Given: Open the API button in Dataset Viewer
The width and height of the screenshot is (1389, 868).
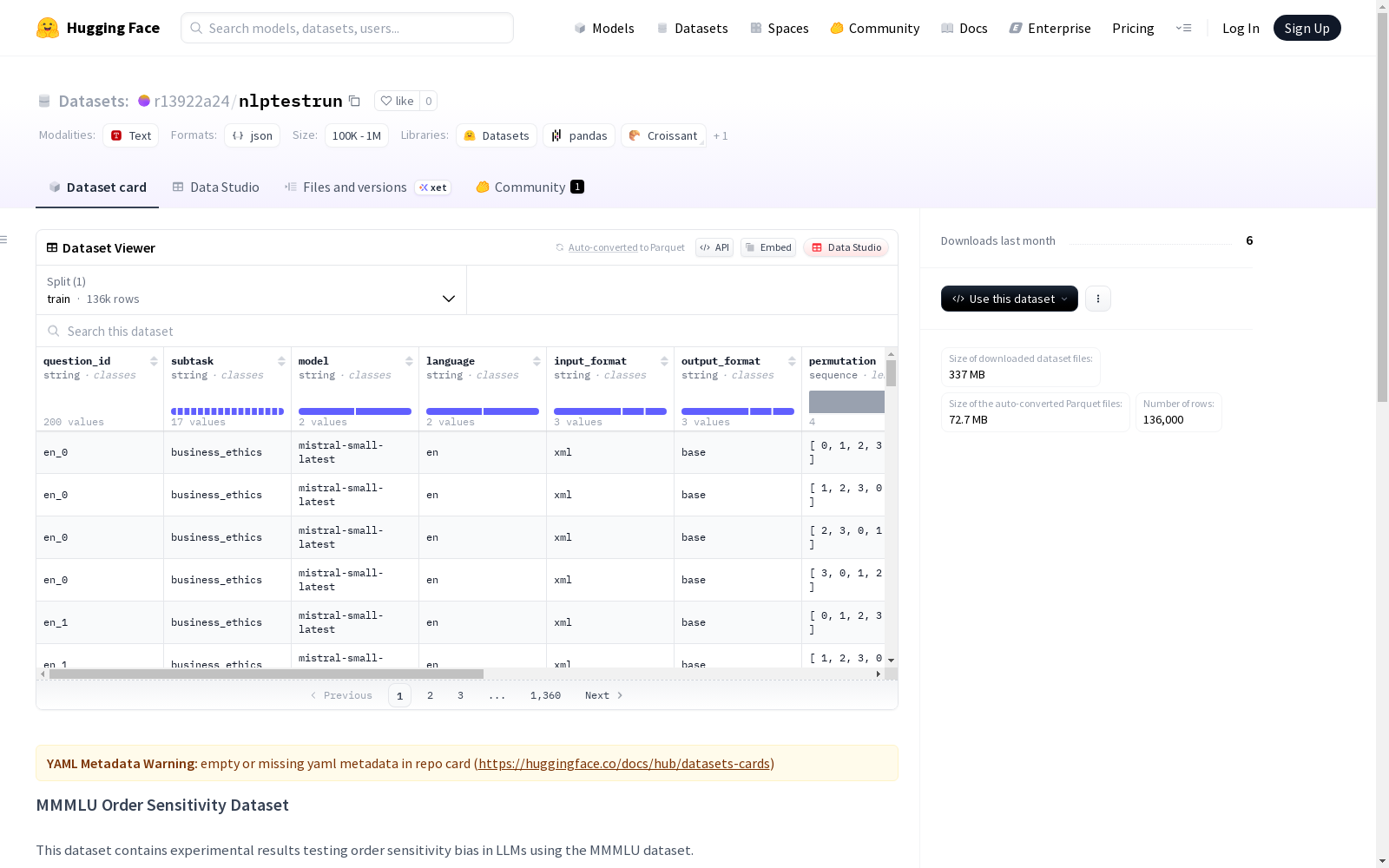Looking at the screenshot, I should (x=714, y=247).
